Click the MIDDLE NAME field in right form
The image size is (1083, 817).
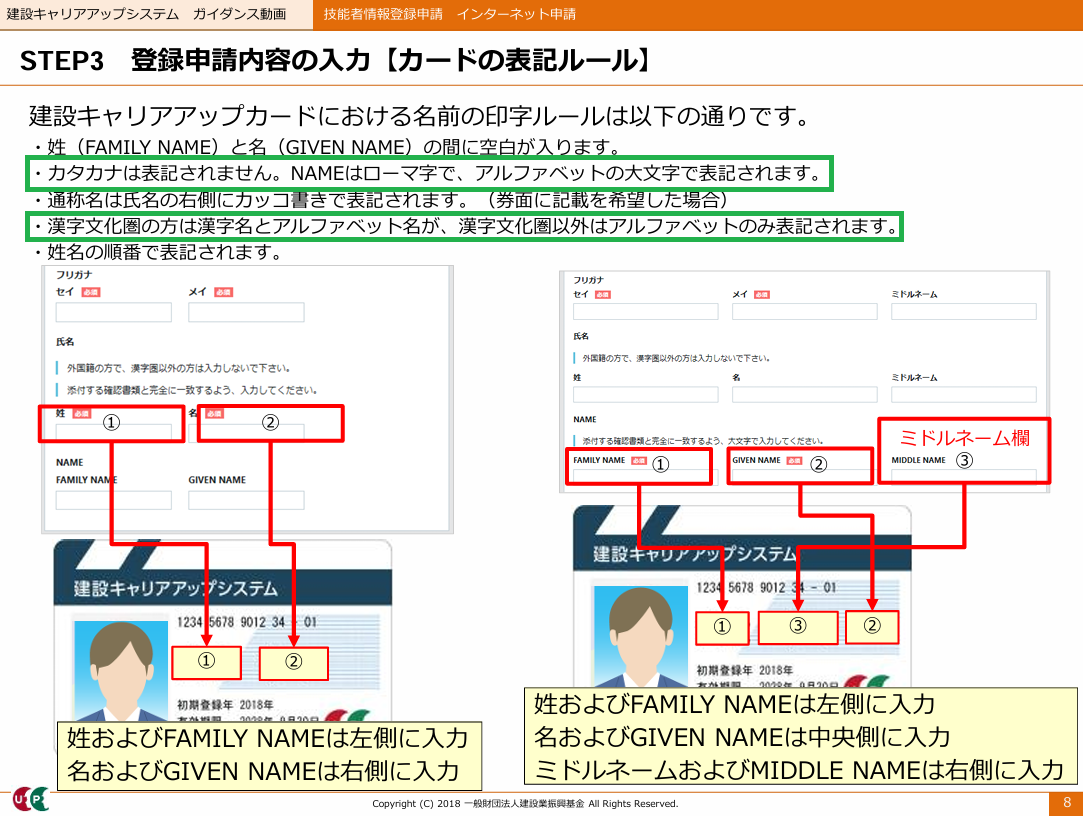click(x=963, y=477)
